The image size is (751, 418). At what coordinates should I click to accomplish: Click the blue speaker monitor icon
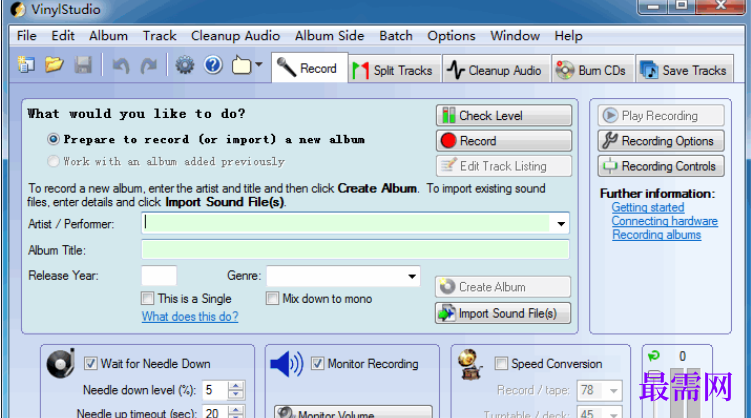(x=286, y=364)
